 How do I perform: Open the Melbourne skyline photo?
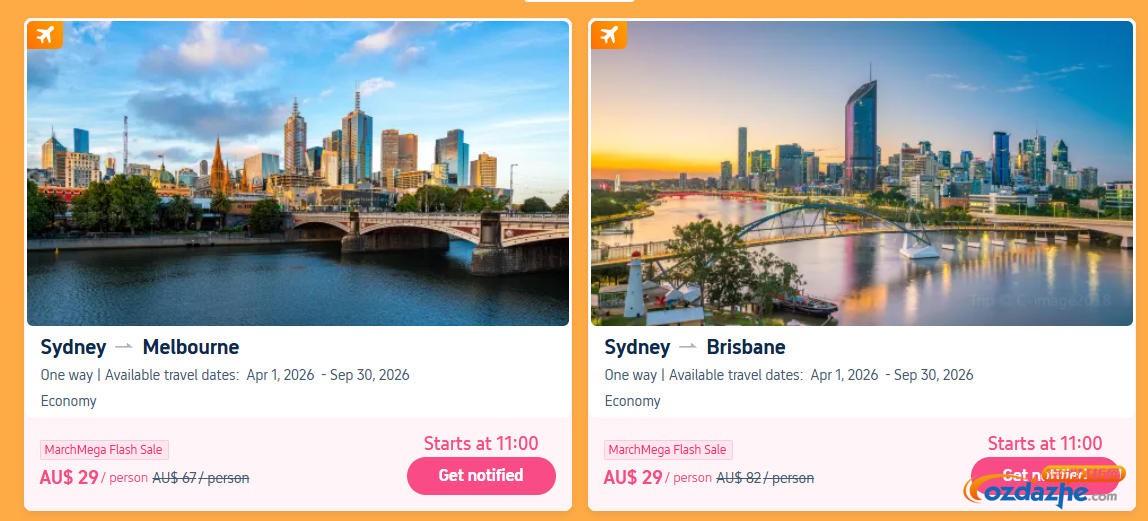point(298,173)
